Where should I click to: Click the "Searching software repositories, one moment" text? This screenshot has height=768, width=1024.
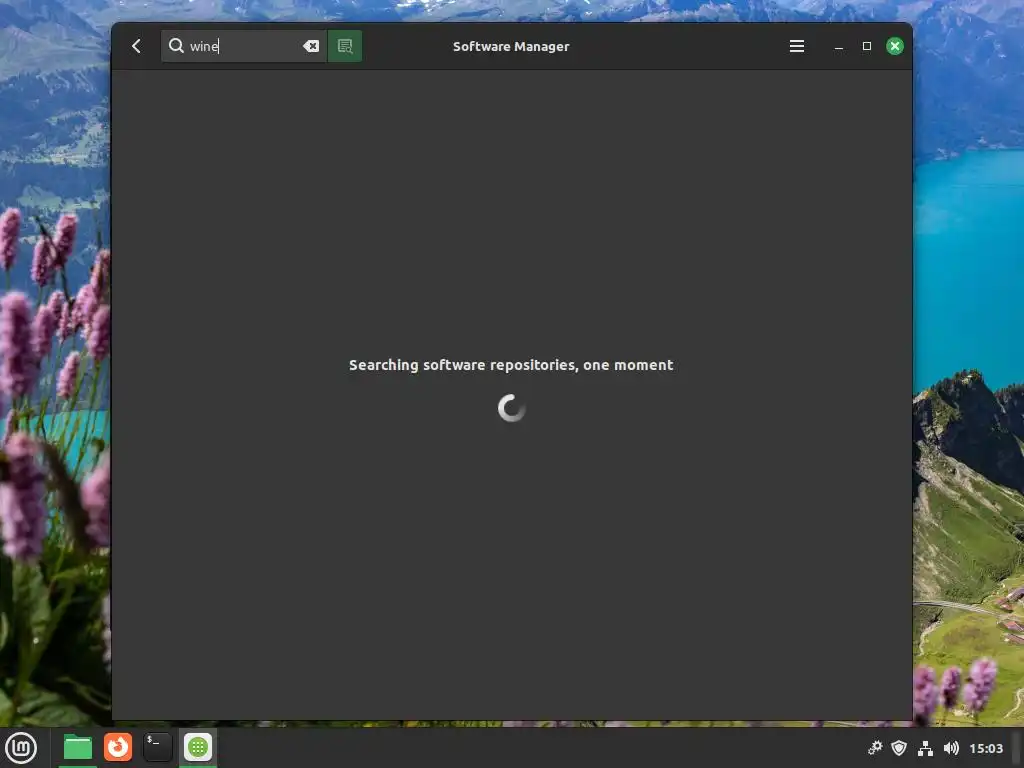click(511, 365)
